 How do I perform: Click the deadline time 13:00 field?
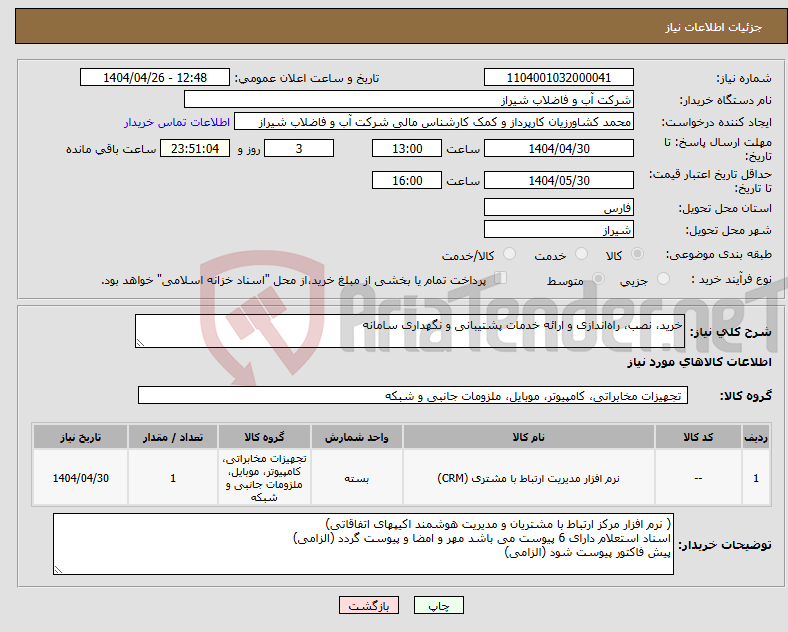(x=407, y=148)
